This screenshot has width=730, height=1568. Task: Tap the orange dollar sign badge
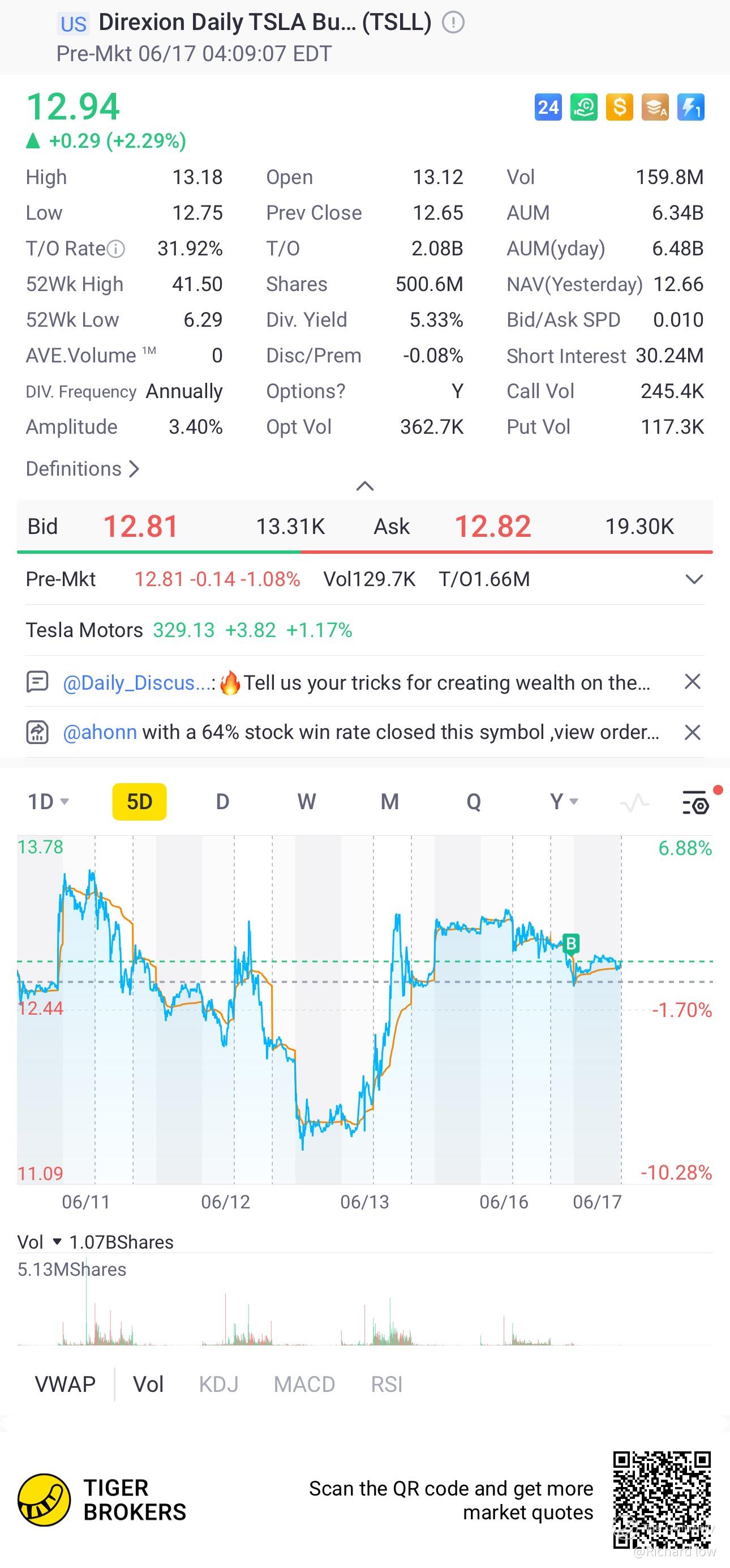[x=619, y=108]
